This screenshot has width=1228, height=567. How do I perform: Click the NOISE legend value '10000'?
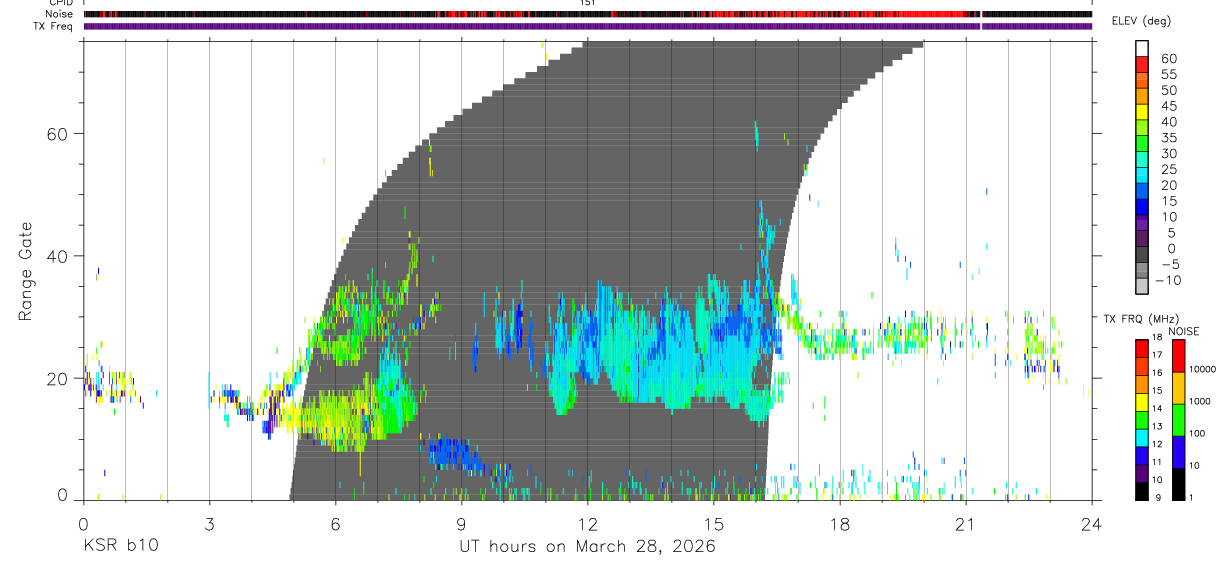(1204, 369)
